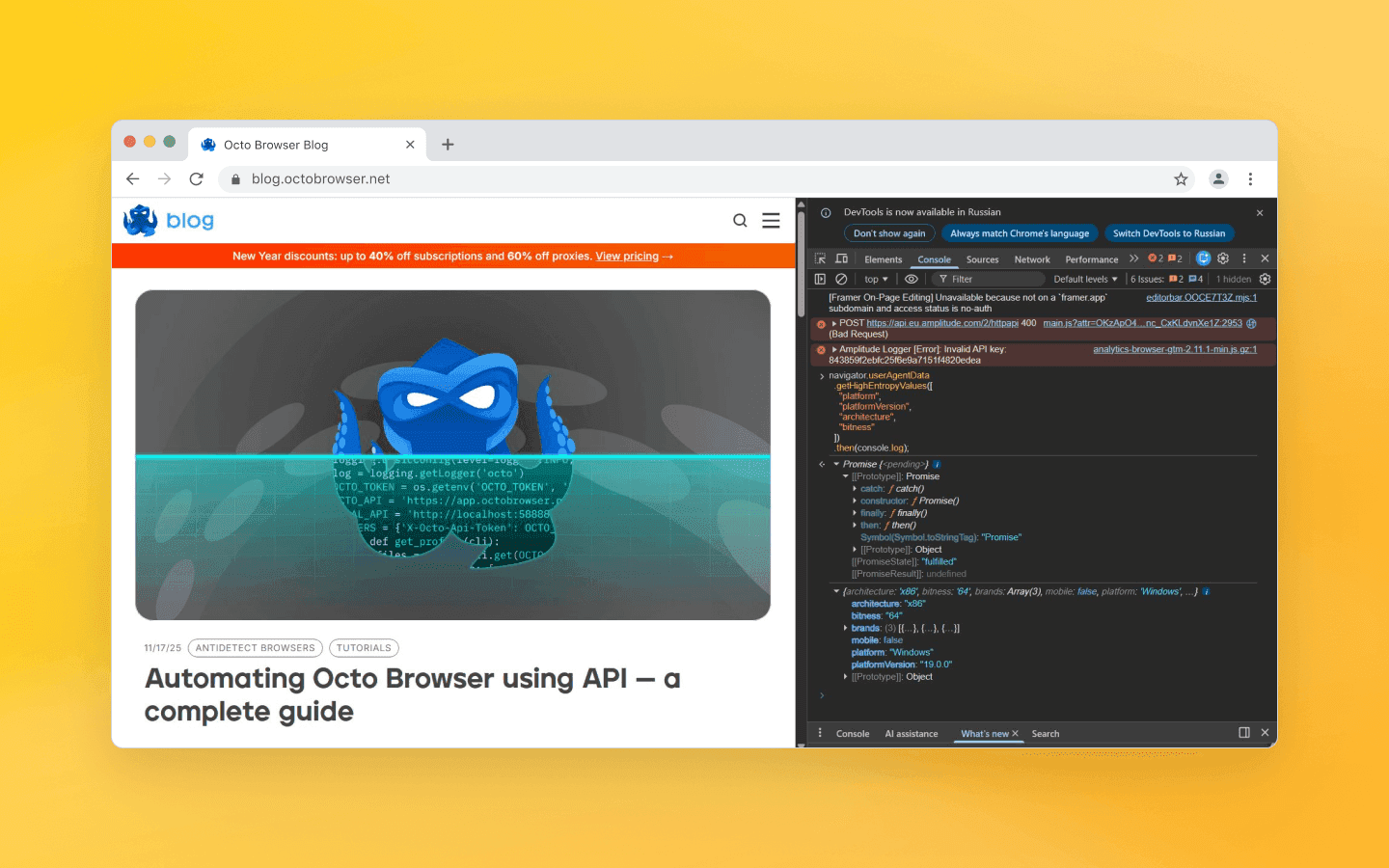Click the info icon next to Promise pending

click(937, 464)
